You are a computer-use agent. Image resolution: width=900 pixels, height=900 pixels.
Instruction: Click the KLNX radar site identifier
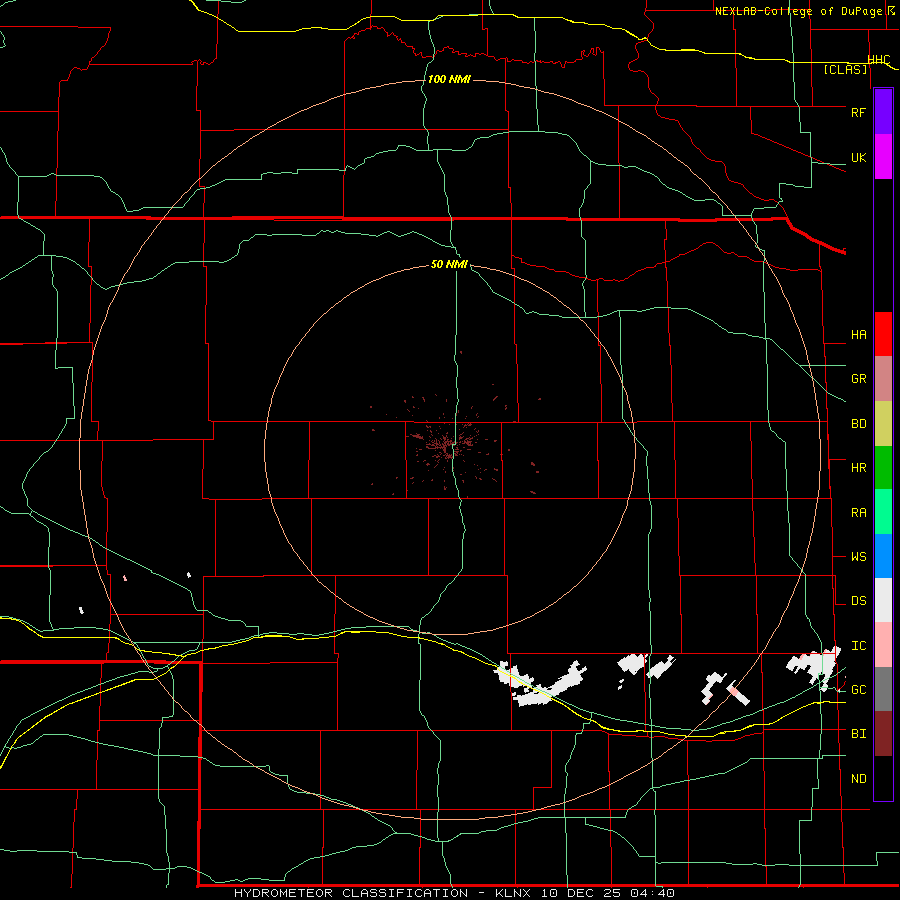pyautogui.click(x=515, y=893)
